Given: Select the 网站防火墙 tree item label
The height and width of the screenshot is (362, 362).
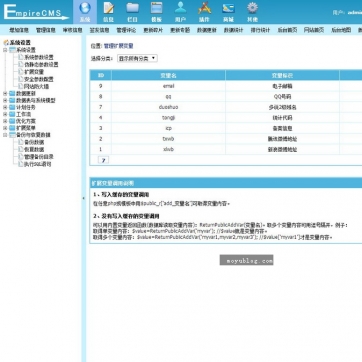Looking at the screenshot, I should click(x=36, y=86).
